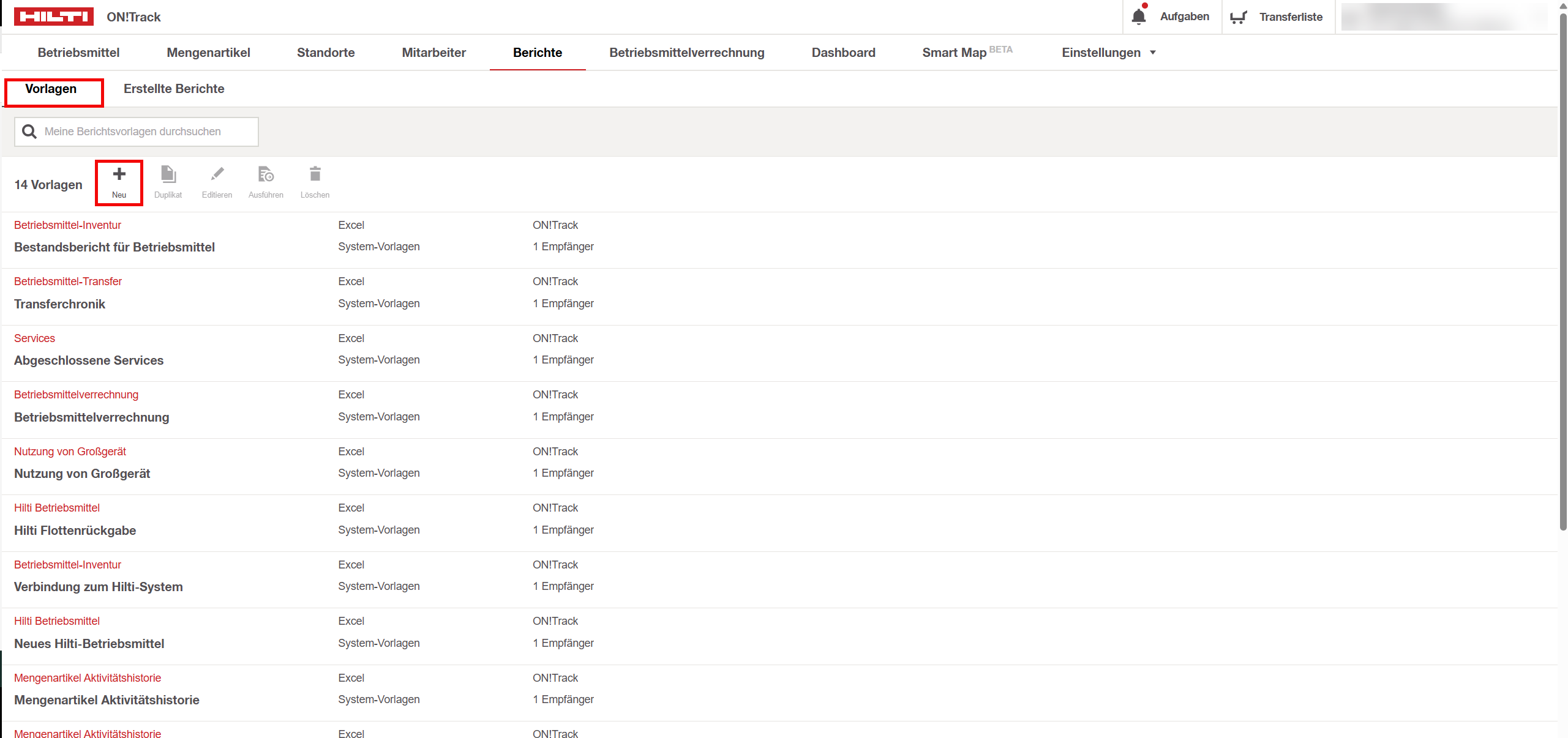Select bold Betriebsmittelverrechnung template row
1568x738 pixels.
[92, 417]
